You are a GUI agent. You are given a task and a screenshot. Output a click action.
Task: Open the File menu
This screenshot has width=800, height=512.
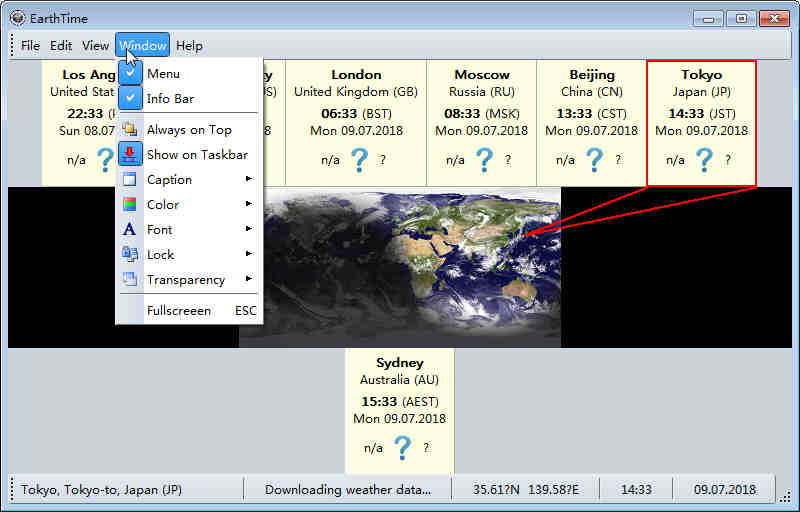30,46
